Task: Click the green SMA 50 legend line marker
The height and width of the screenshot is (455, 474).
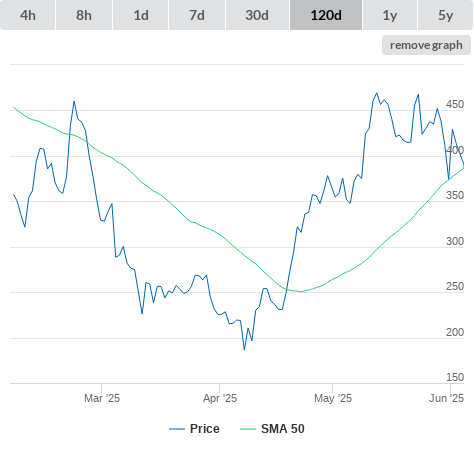Action: click(x=248, y=429)
